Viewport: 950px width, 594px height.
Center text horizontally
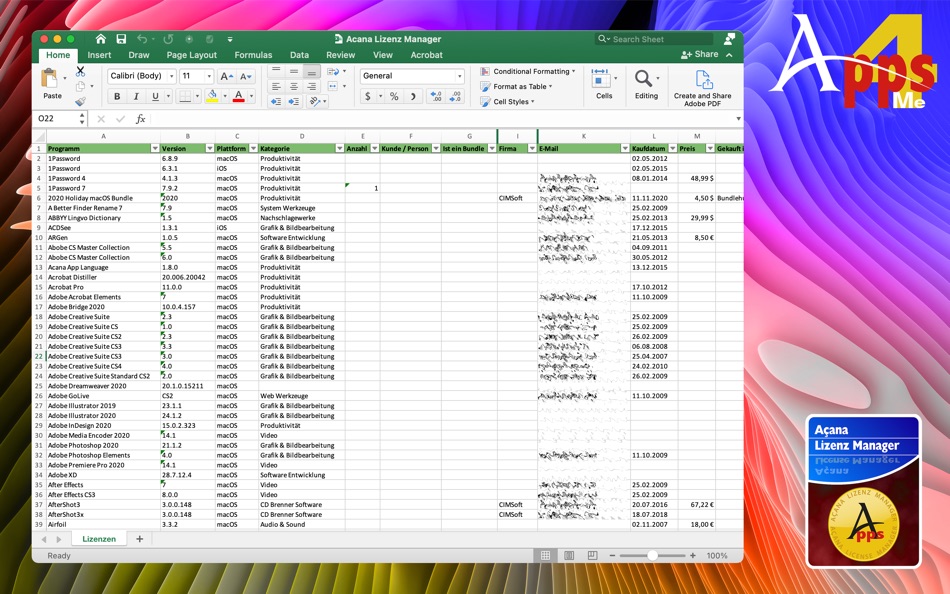tap(294, 87)
